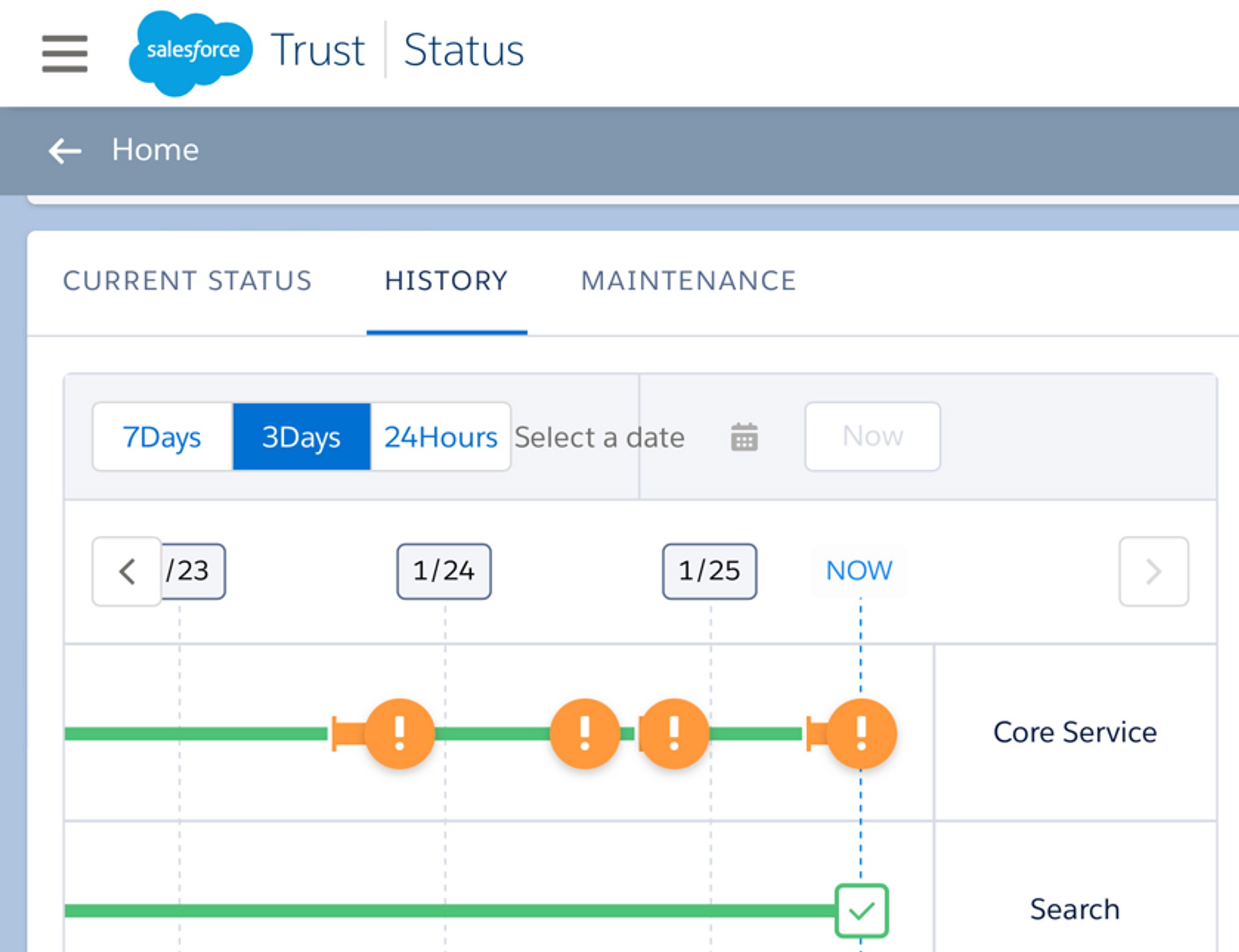1239x952 pixels.
Task: Go to previous dates with left chevron
Action: [x=127, y=571]
